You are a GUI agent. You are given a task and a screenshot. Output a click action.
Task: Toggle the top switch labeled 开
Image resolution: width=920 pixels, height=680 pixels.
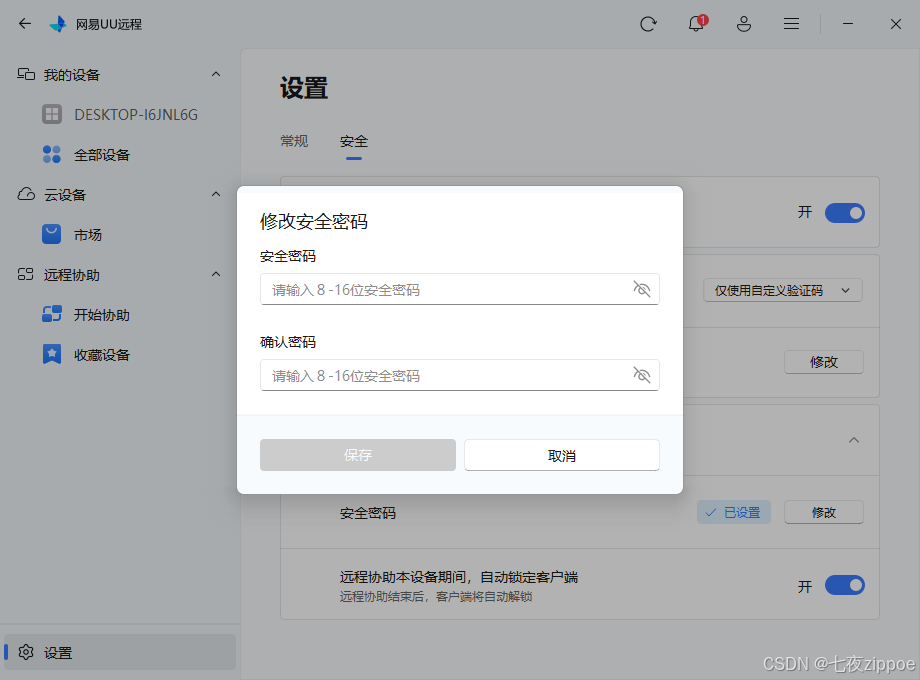point(844,213)
